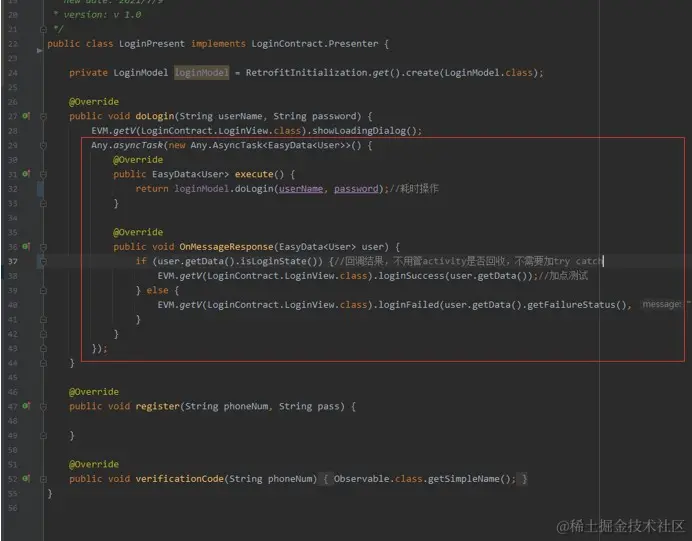The height and width of the screenshot is (541, 692).
Task: Click the execute method name on line 31
Action: [254, 174]
